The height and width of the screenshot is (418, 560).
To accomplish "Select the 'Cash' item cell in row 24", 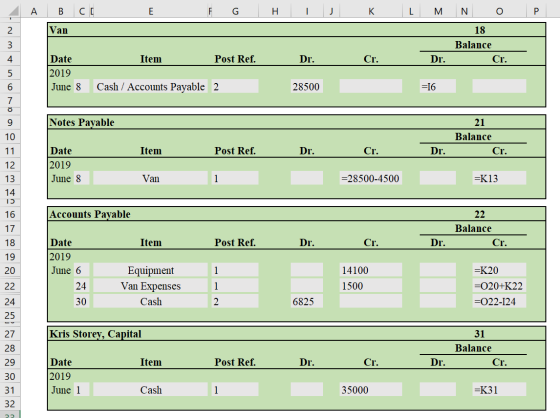I will pyautogui.click(x=150, y=302).
